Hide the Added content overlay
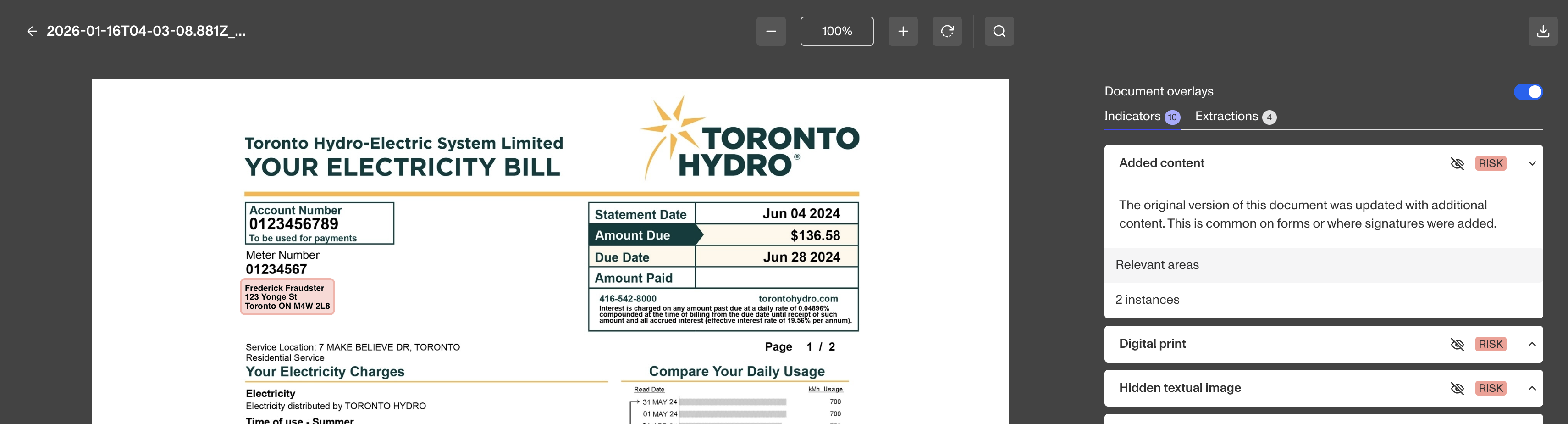The image size is (1568, 424). click(1457, 163)
